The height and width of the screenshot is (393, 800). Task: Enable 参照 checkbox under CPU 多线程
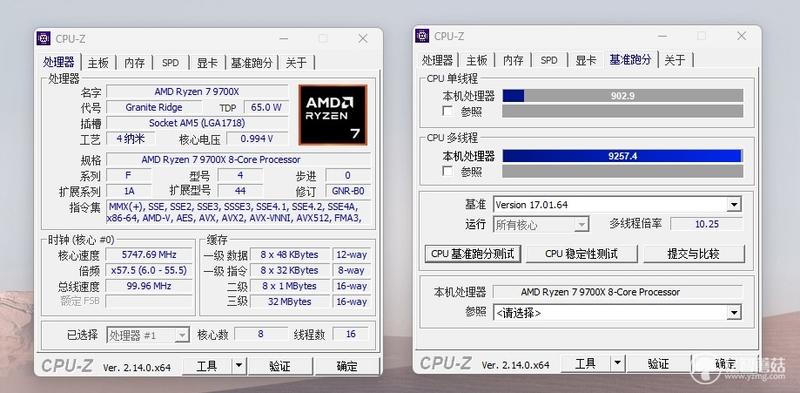click(x=447, y=171)
